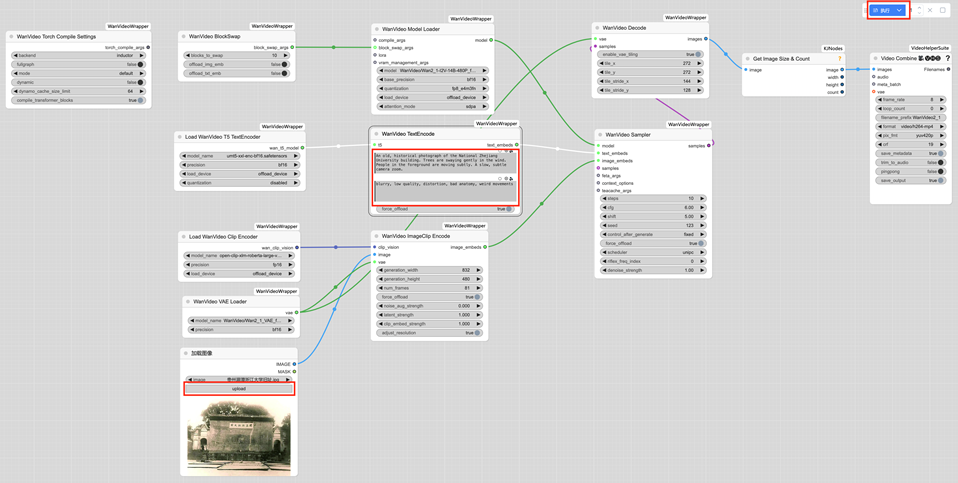
Task: Click the seed 123 value field
Action: [653, 225]
